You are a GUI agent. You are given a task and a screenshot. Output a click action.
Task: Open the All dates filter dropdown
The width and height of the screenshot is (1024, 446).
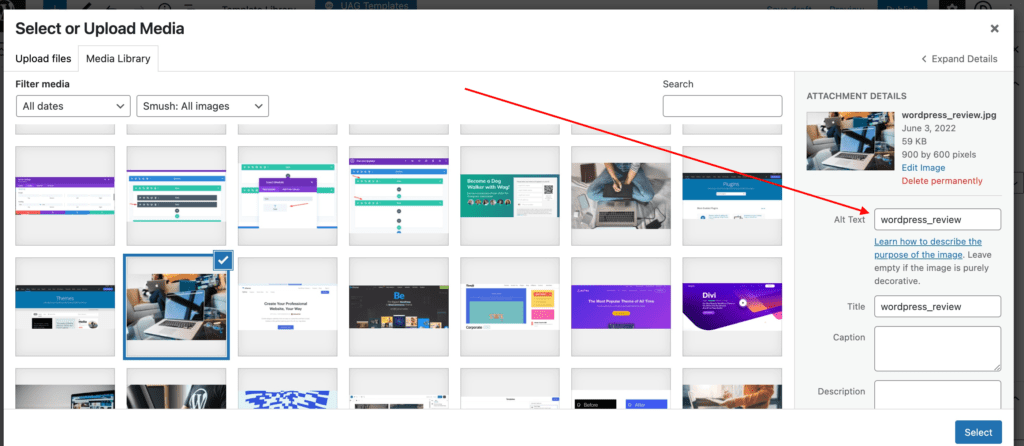click(73, 106)
